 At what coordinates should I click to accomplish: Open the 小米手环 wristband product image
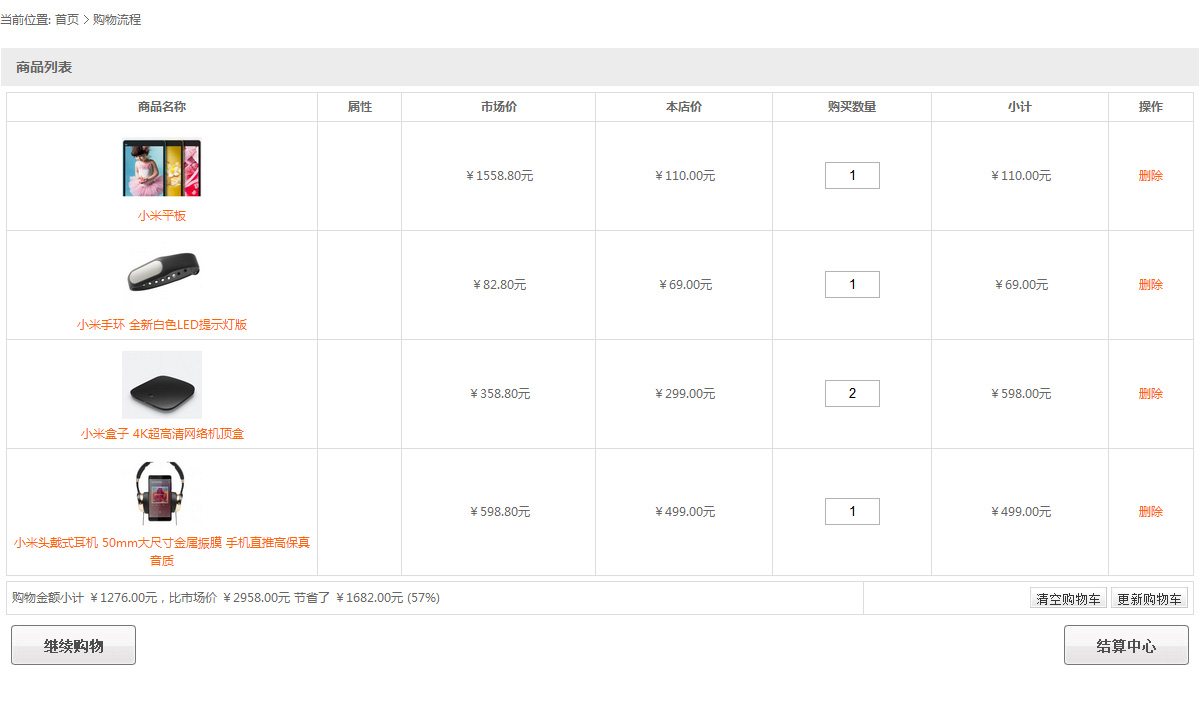coord(162,273)
